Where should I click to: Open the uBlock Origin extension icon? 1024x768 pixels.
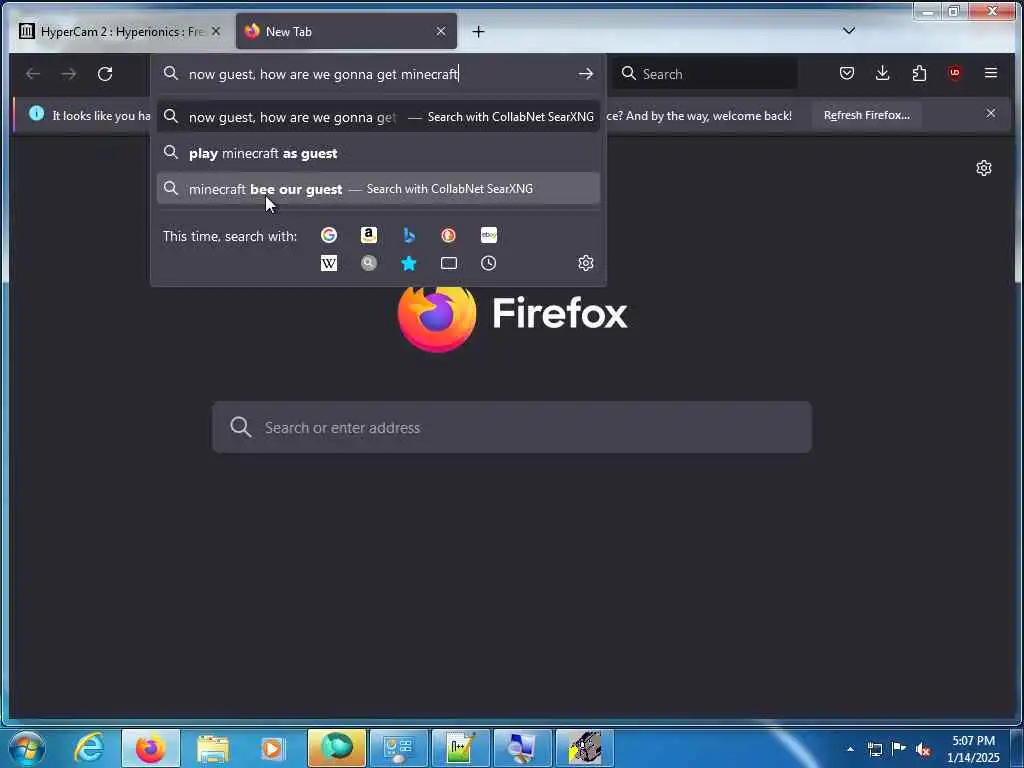[955, 73]
